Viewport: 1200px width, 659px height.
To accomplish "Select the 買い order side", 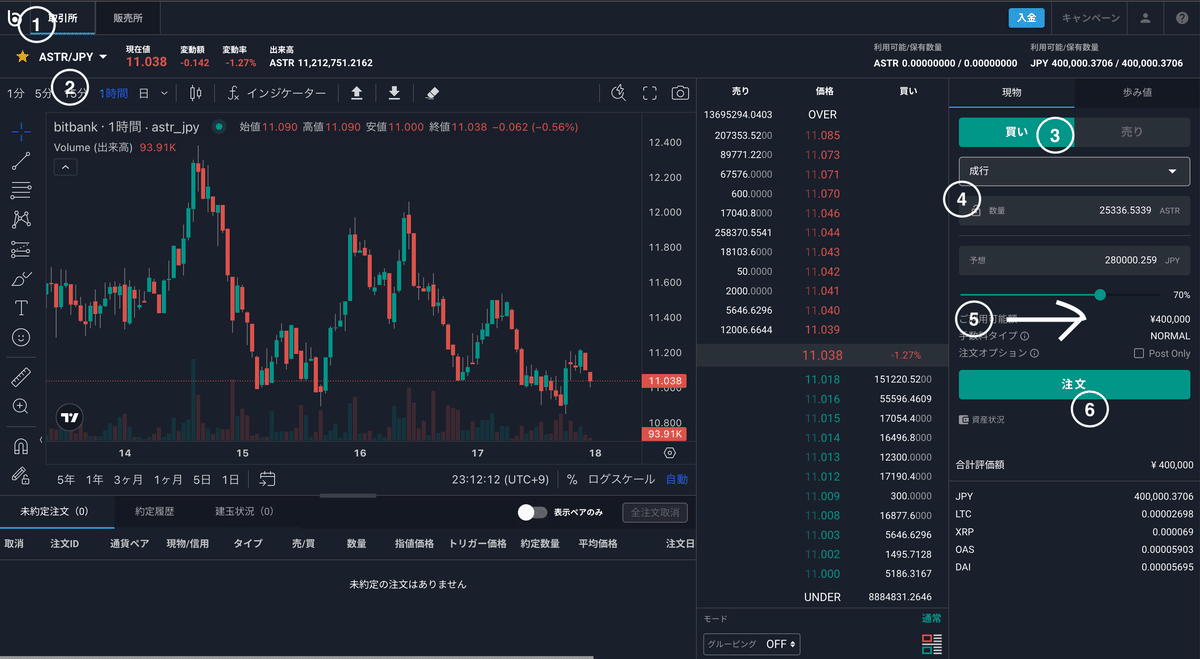I will [1016, 132].
